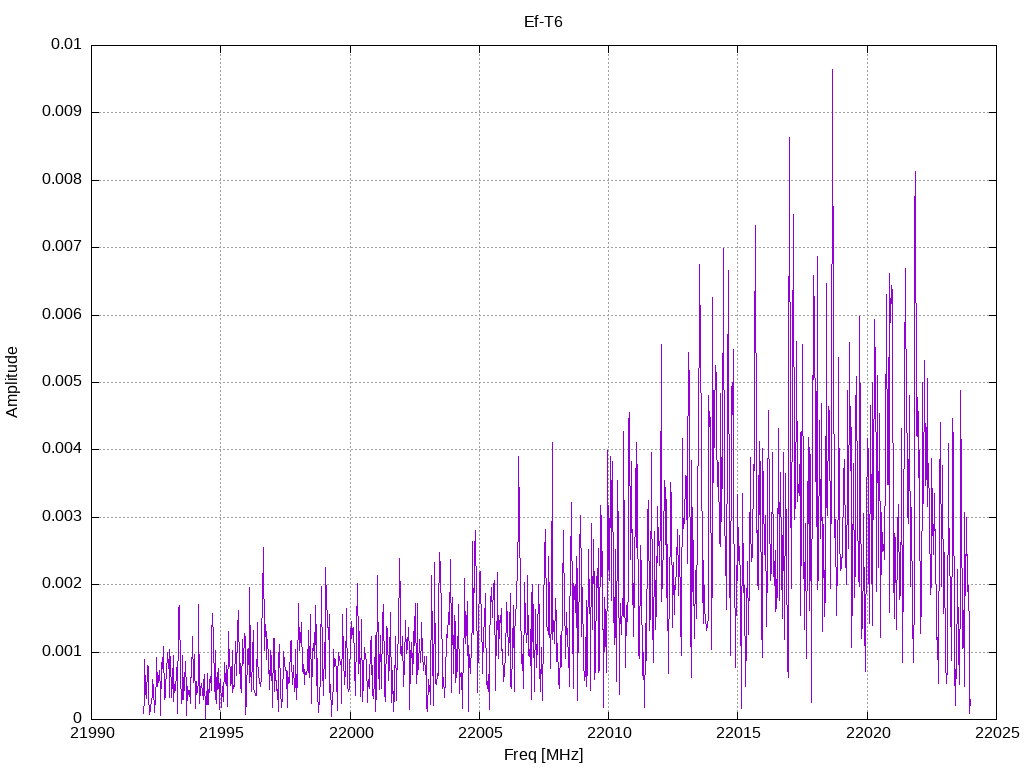Click the Freq [MHz] axis label
The image size is (1024, 768).
click(543, 755)
